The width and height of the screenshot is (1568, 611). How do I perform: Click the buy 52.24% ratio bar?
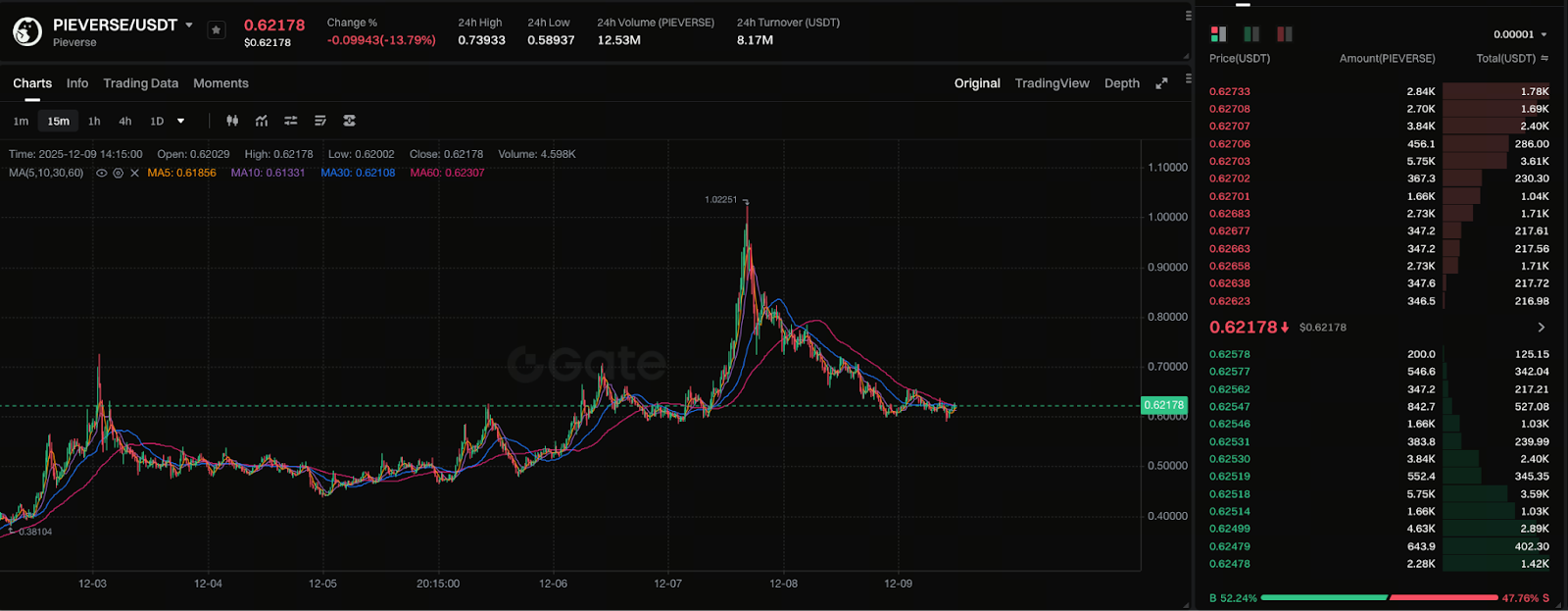click(1324, 597)
